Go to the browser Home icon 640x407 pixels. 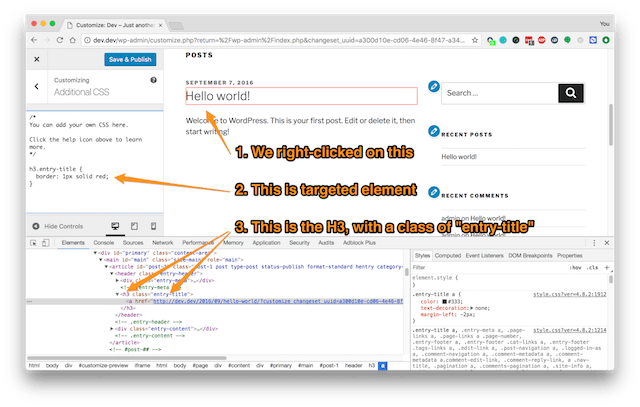[73, 40]
